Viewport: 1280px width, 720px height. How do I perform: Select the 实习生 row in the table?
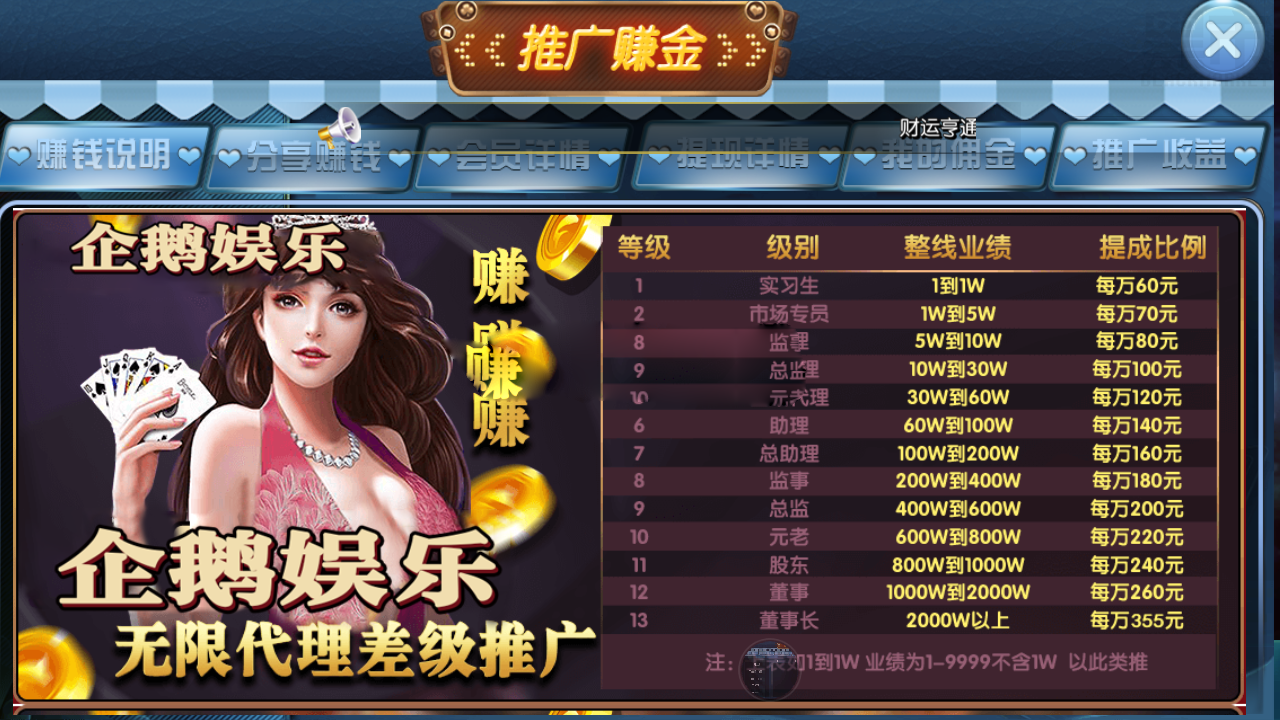coord(909,285)
